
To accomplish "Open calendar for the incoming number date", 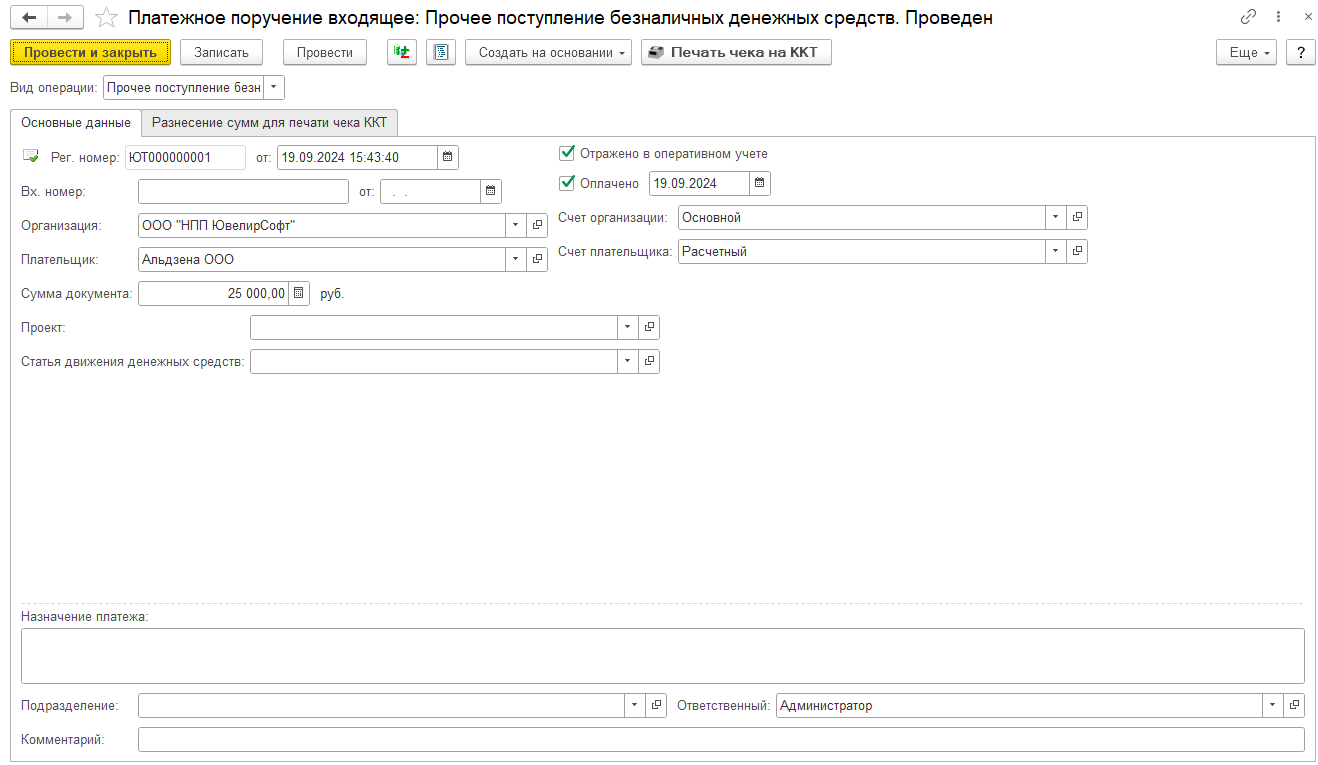I will pos(490,191).
